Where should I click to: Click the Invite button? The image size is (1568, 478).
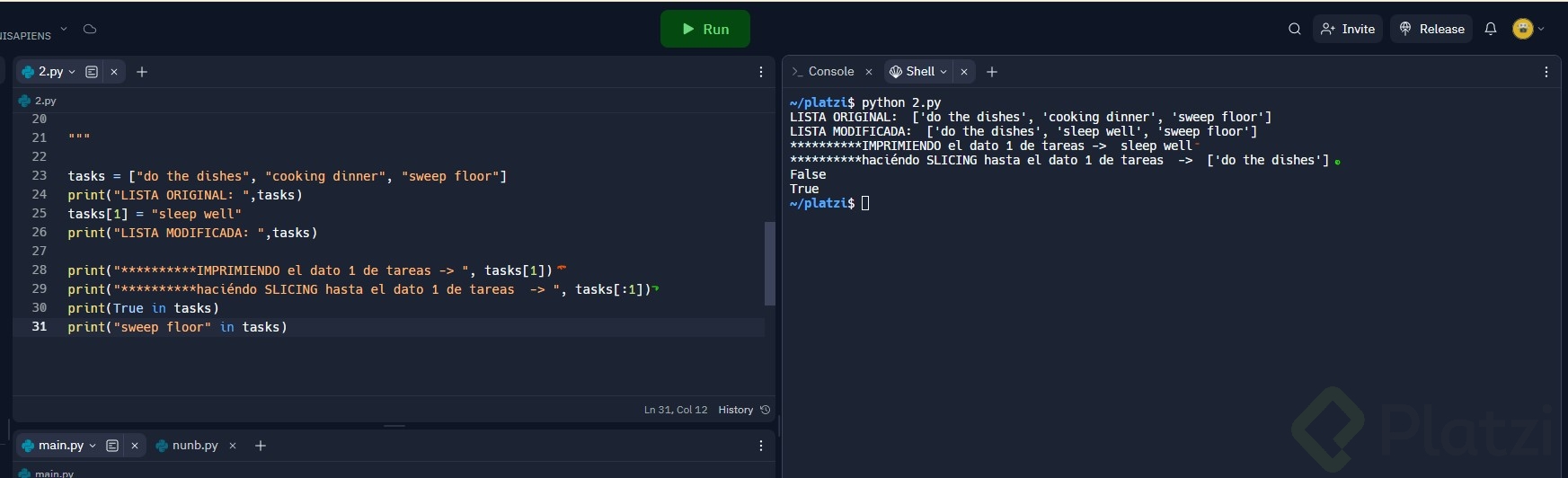pyautogui.click(x=1347, y=29)
